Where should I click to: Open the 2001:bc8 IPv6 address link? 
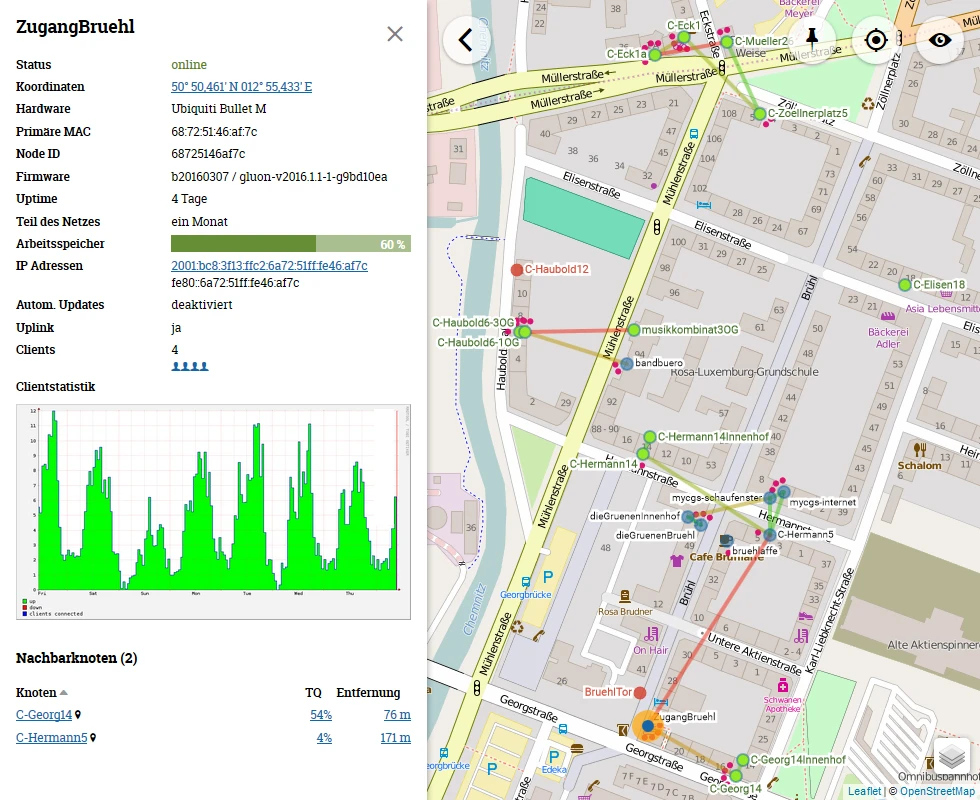click(269, 266)
